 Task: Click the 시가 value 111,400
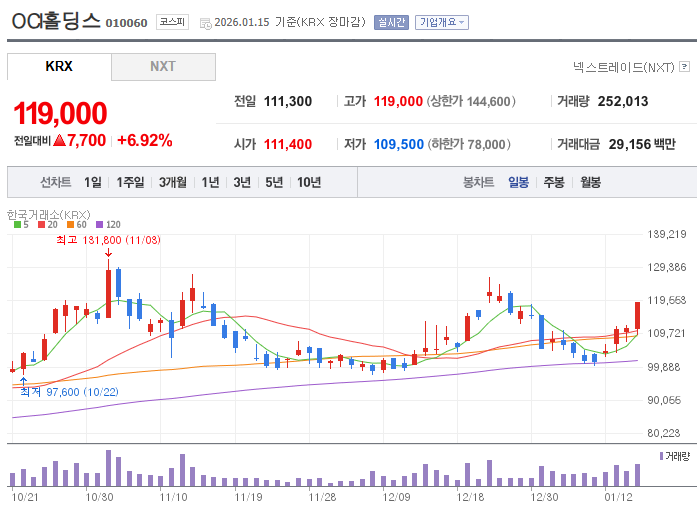(288, 144)
